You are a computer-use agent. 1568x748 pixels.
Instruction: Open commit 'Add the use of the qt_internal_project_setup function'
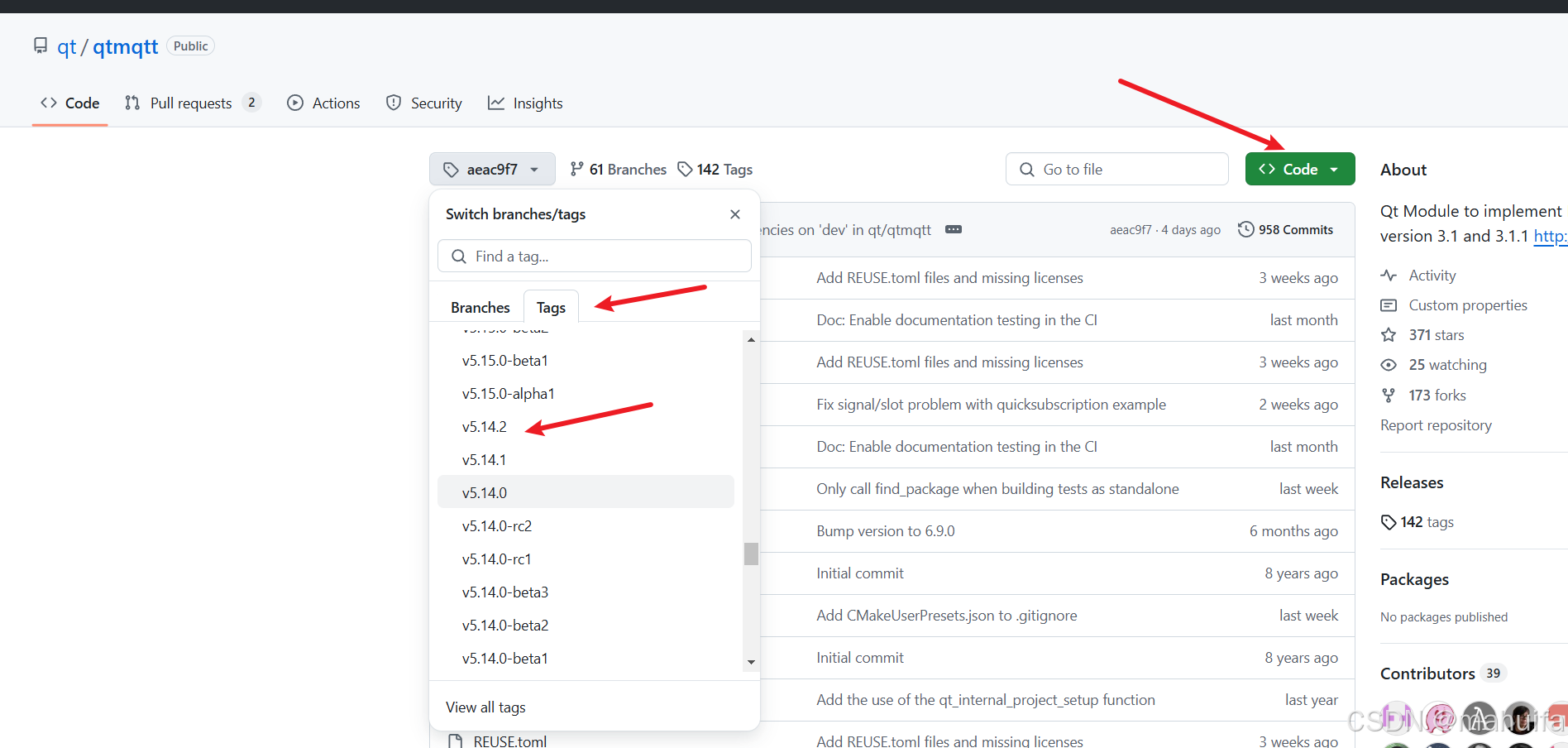point(986,700)
